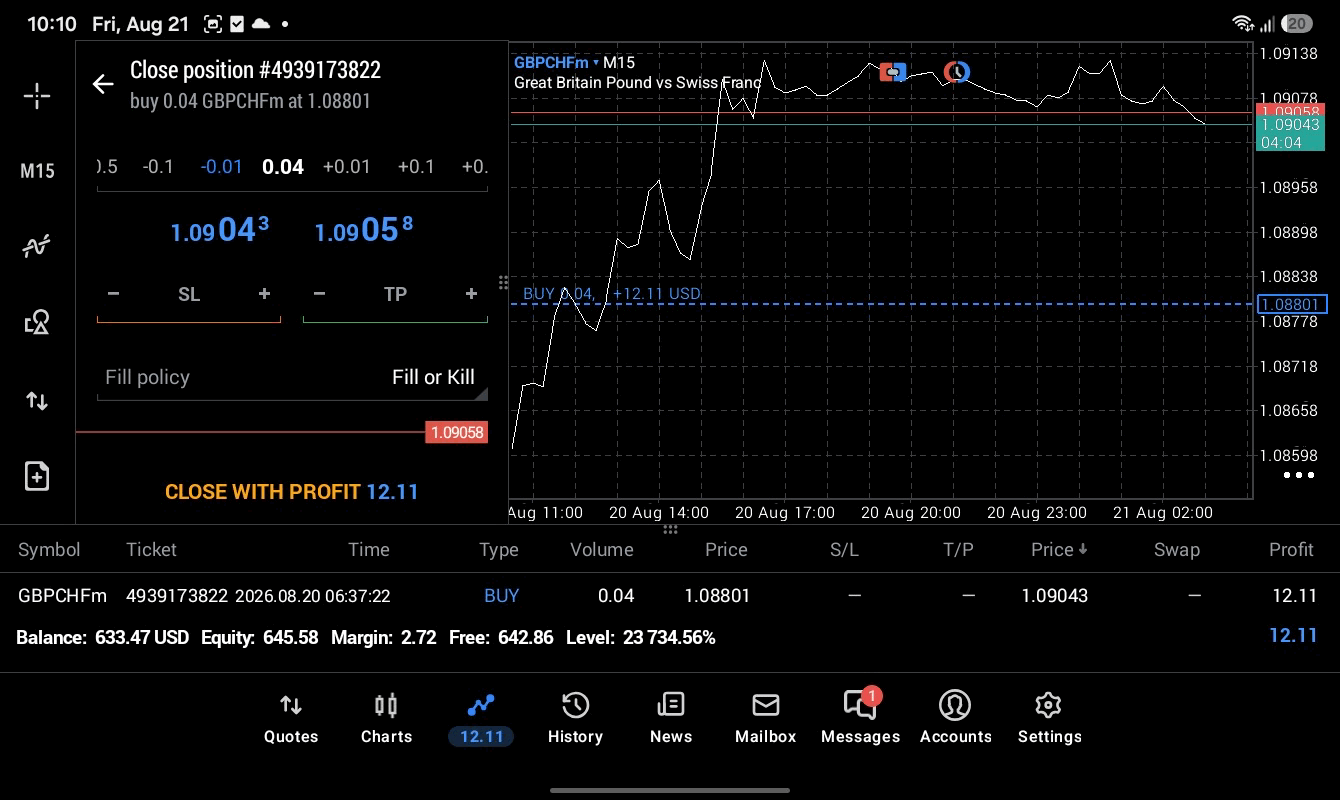
Task: Decrease take profit with TP minus
Action: click(319, 294)
